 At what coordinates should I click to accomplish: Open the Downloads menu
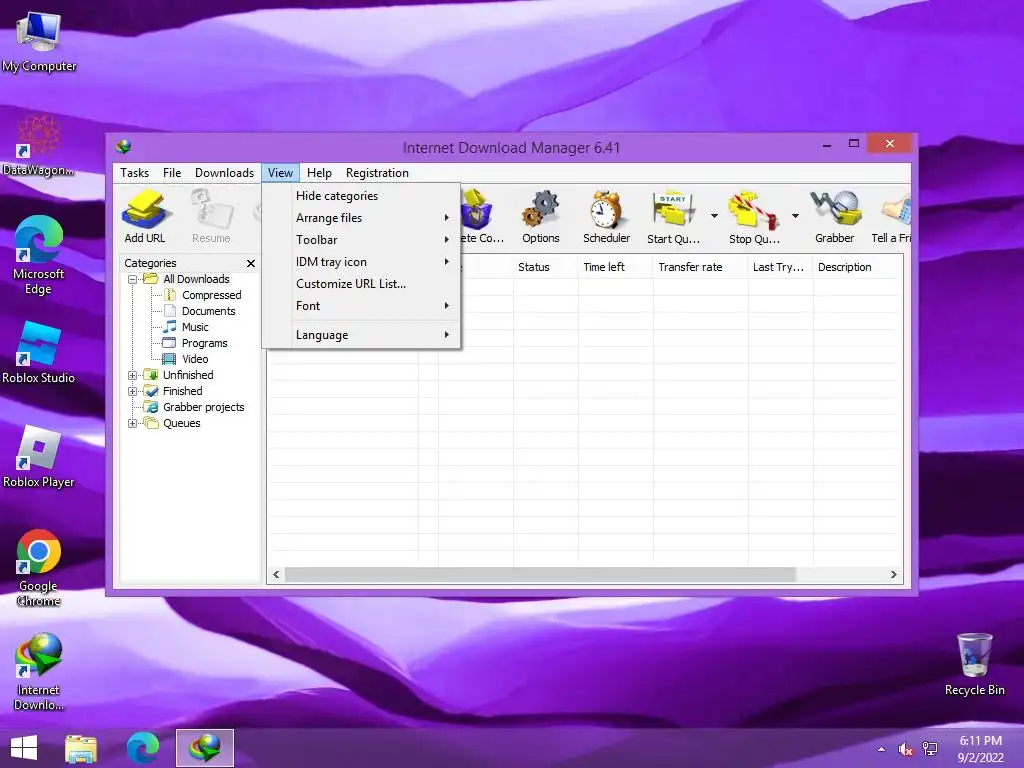pyautogui.click(x=224, y=173)
